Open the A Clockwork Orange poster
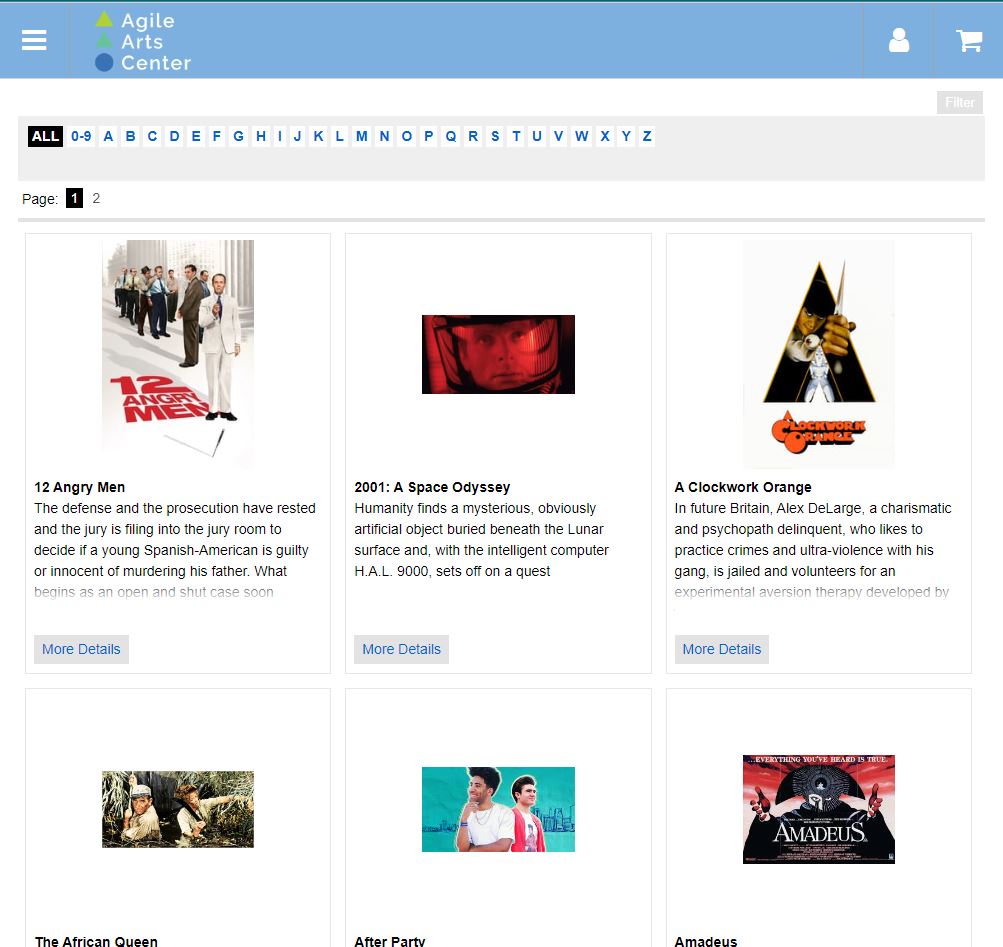Viewport: 1003px width, 947px height. coord(819,354)
